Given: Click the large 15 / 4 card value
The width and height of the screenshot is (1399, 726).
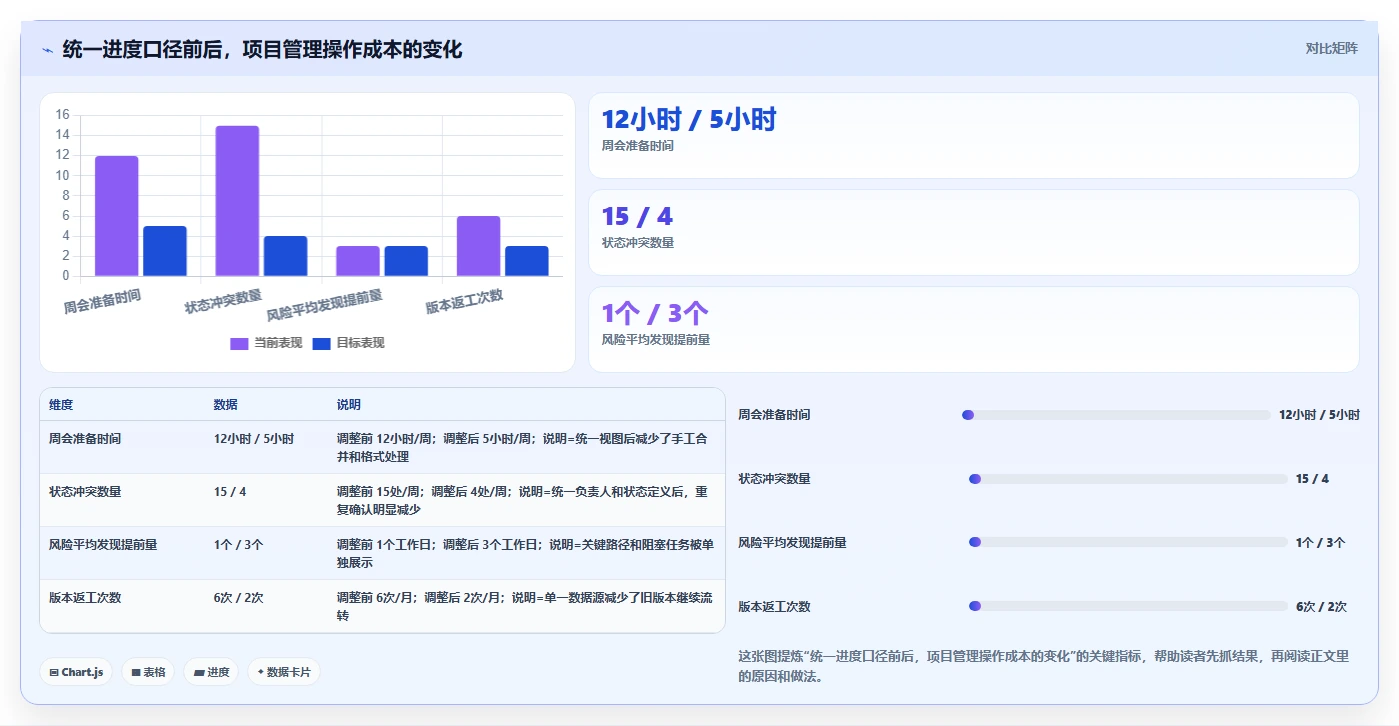Looking at the screenshot, I should [637, 216].
